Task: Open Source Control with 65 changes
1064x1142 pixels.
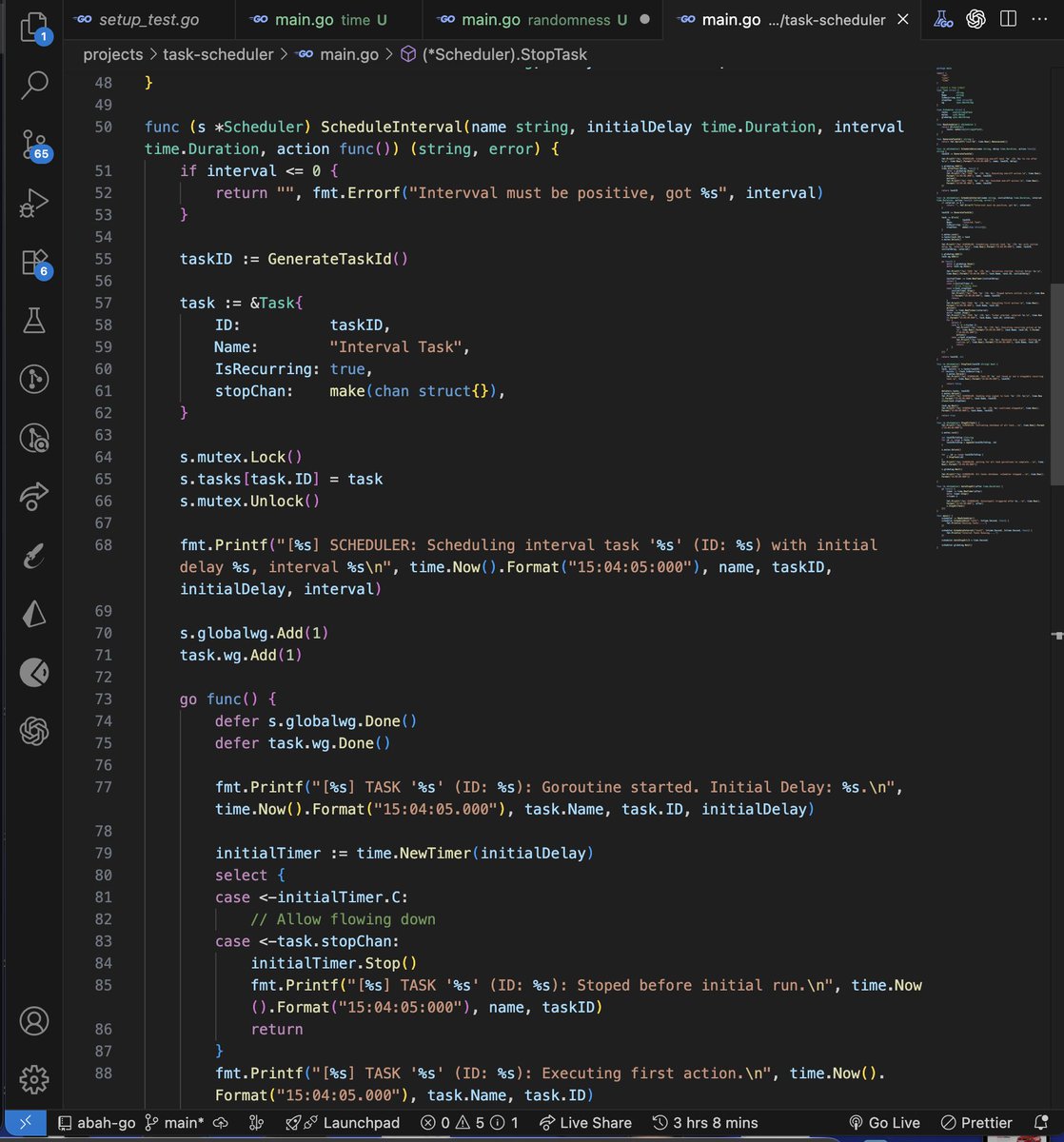Action: [x=34, y=144]
